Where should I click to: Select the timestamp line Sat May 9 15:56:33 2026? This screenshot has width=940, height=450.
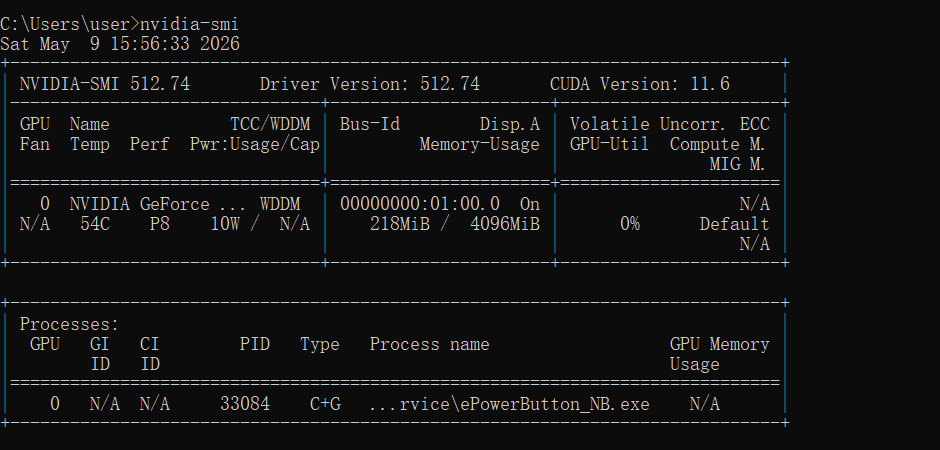(x=120, y=44)
